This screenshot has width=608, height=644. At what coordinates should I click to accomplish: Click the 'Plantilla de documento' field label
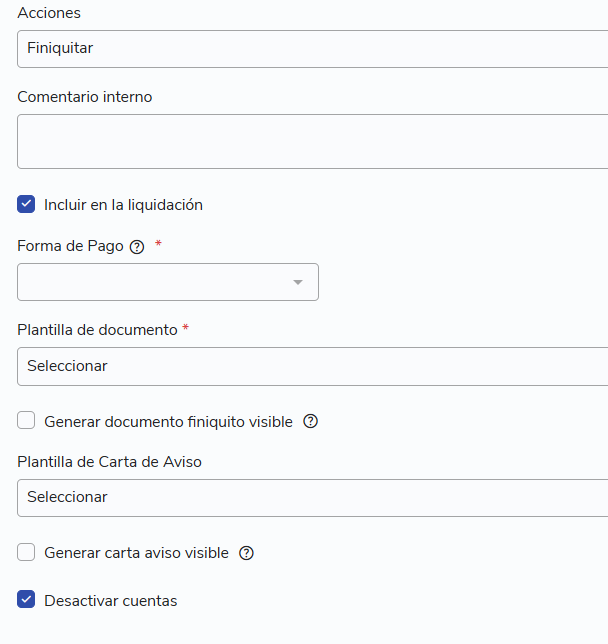pyautogui.click(x=97, y=330)
